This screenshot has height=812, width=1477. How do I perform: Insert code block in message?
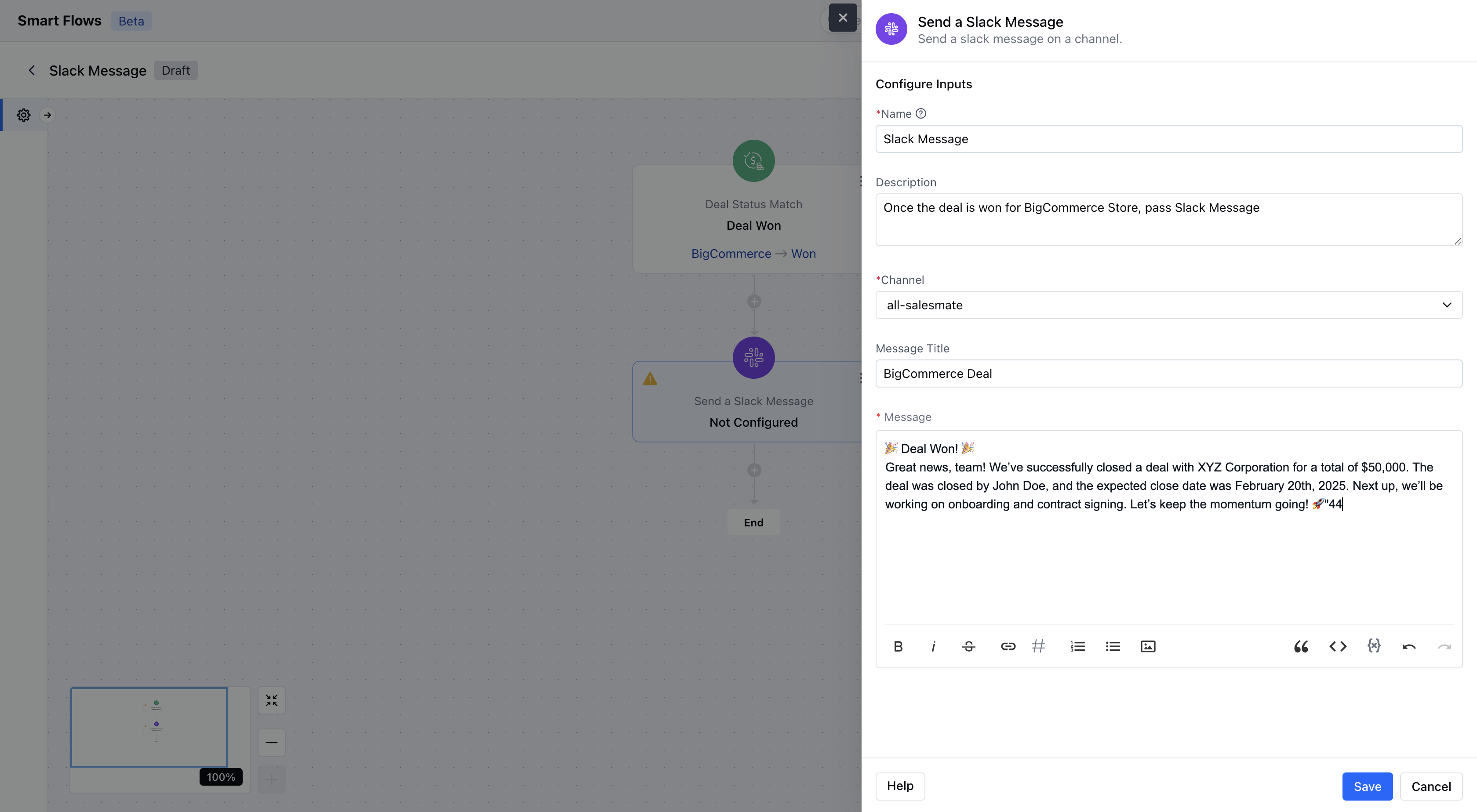click(1338, 646)
